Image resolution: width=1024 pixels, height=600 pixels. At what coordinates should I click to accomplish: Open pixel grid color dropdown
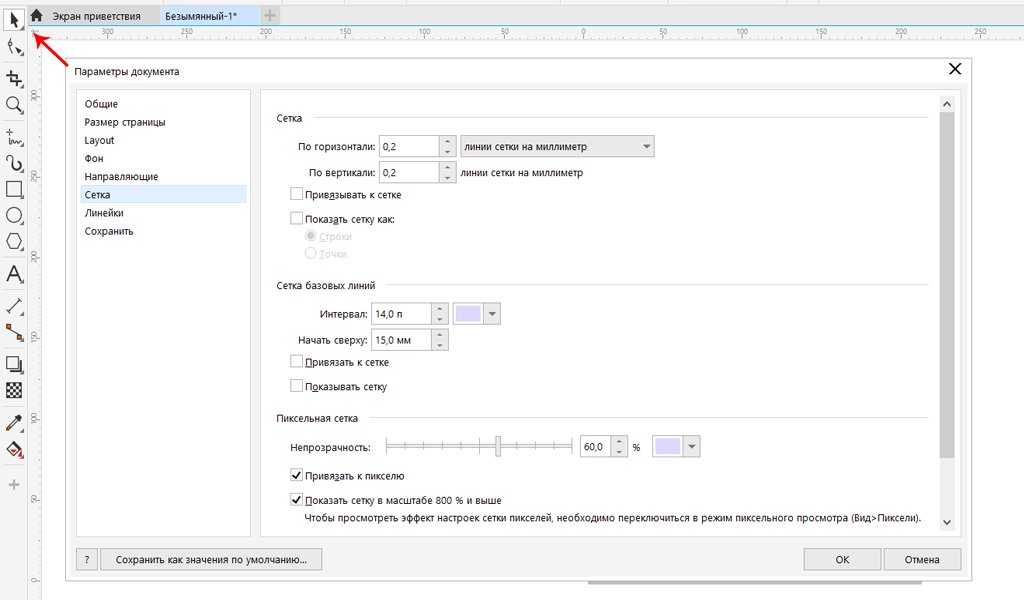(x=691, y=447)
